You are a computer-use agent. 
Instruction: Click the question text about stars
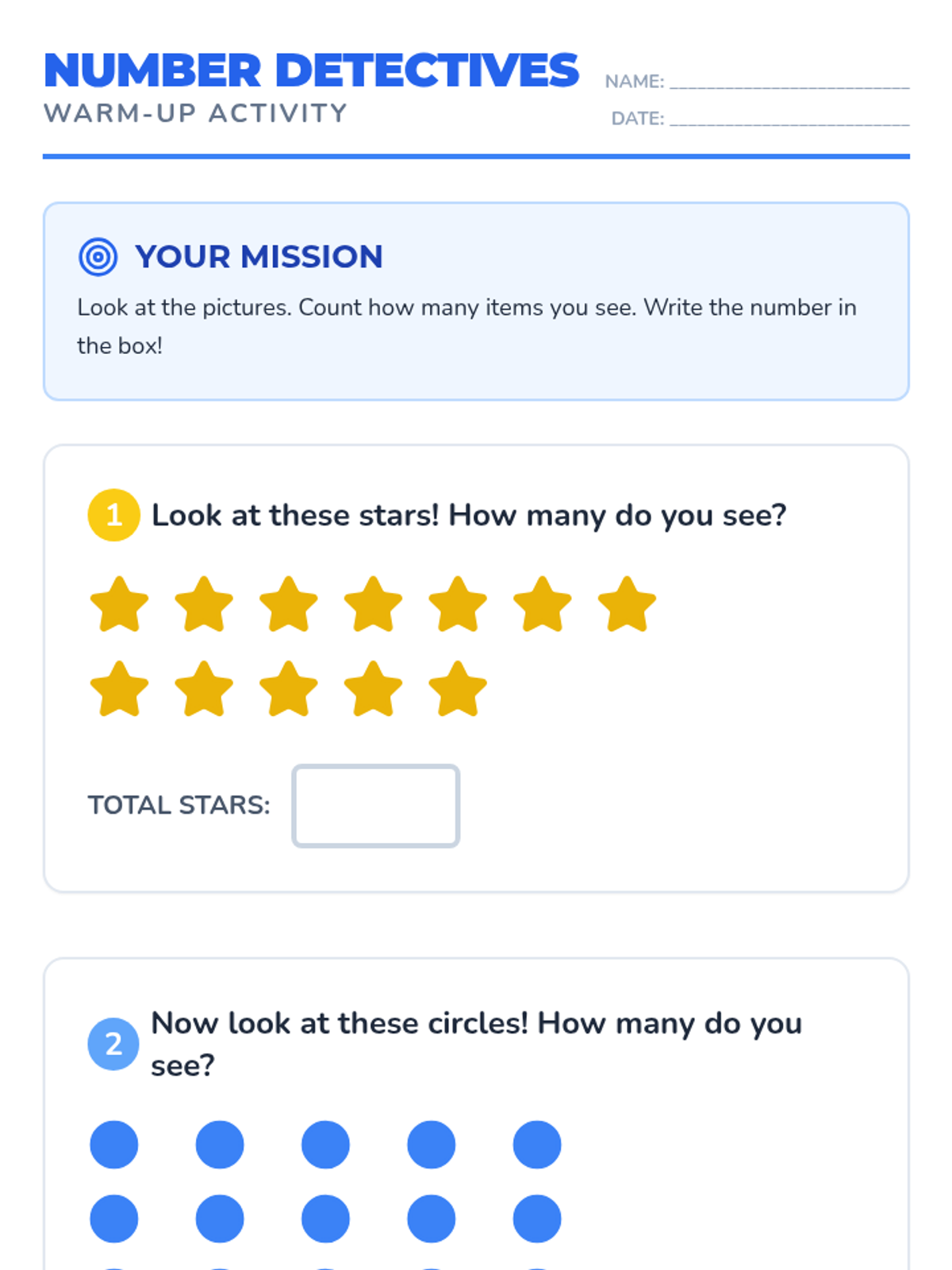coord(469,515)
